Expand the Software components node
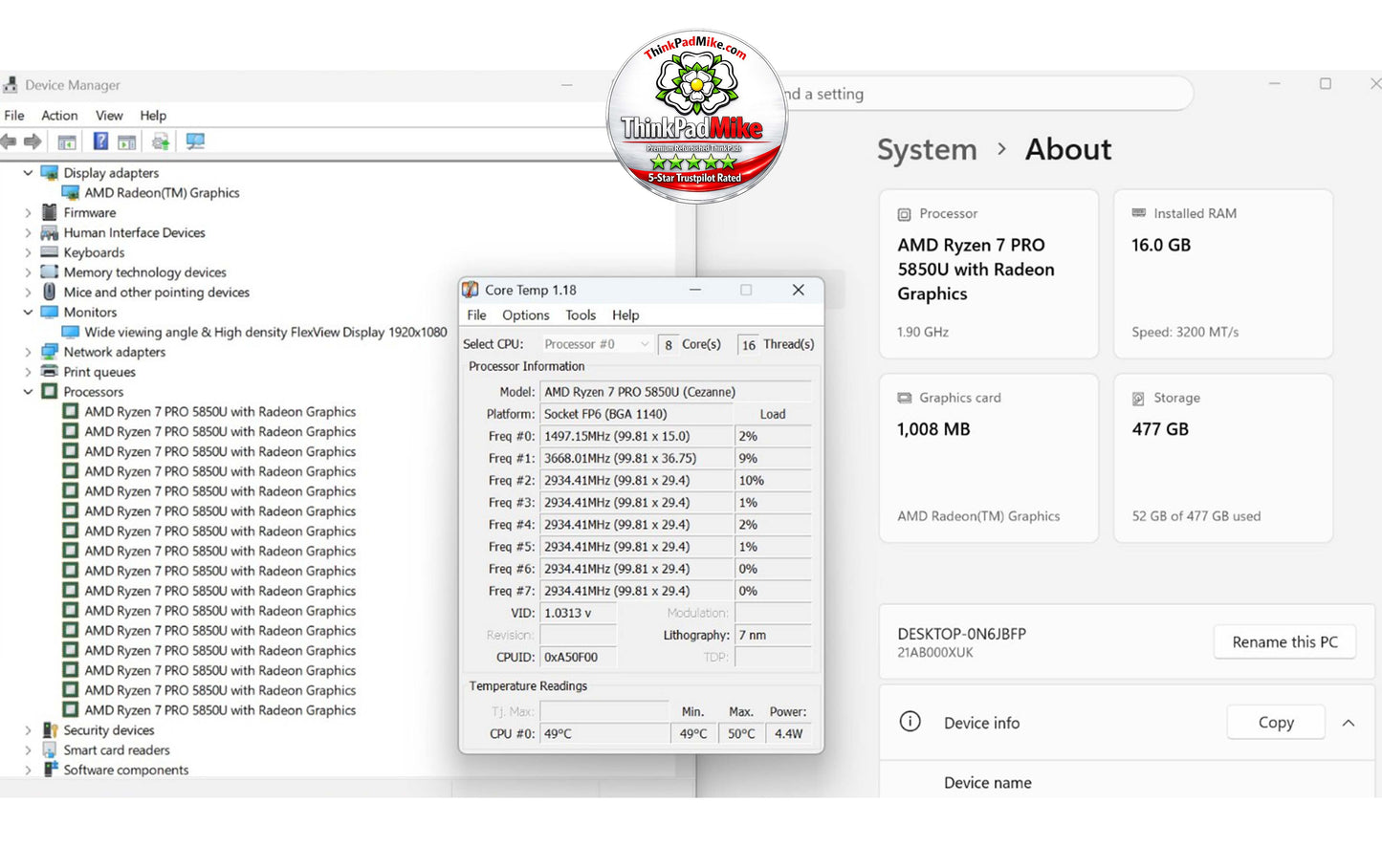Screen dimensions: 1382x868 [x=28, y=770]
